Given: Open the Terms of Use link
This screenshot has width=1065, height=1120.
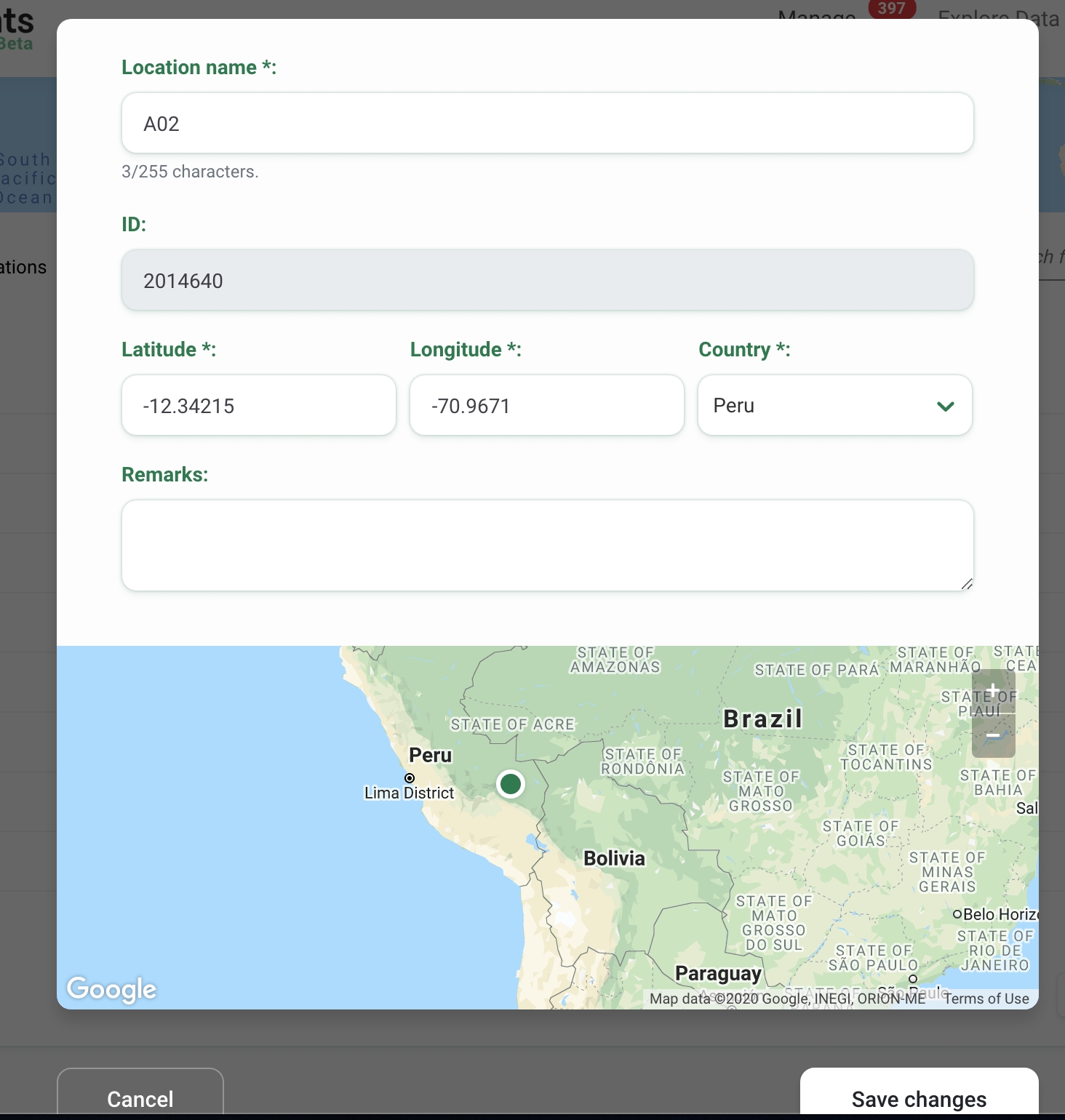Looking at the screenshot, I should 986,999.
